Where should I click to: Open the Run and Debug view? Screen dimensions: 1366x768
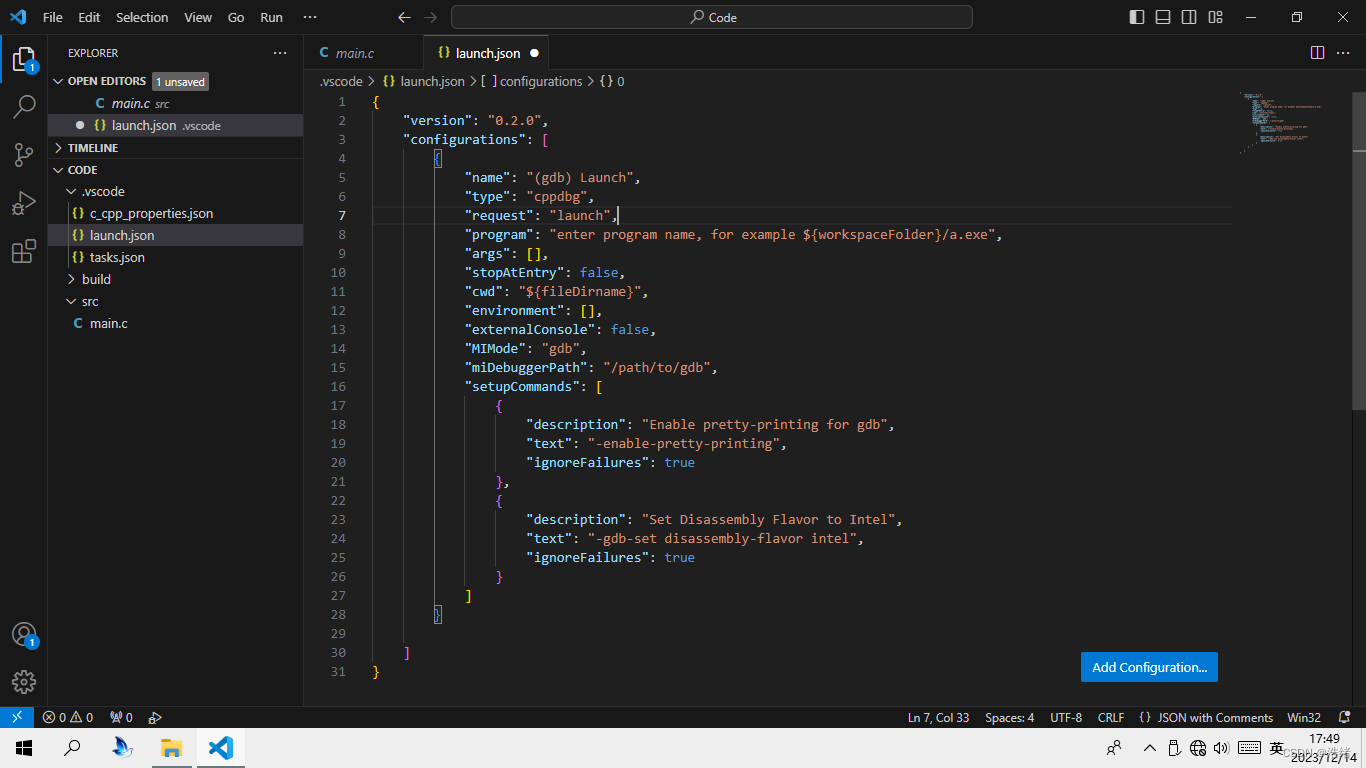24,204
